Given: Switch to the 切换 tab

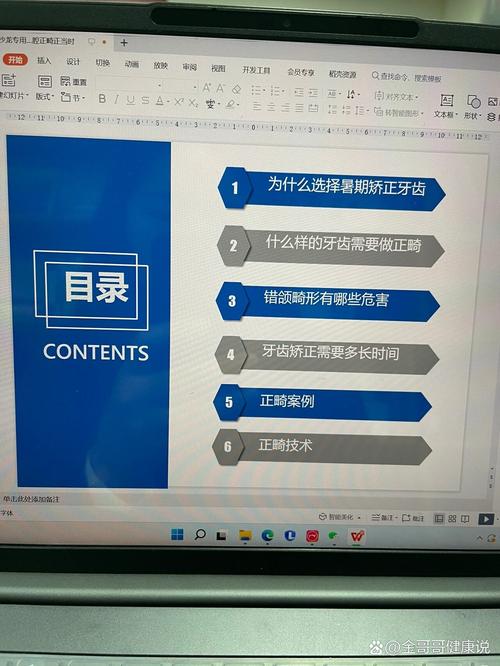Looking at the screenshot, I should coord(102,63).
